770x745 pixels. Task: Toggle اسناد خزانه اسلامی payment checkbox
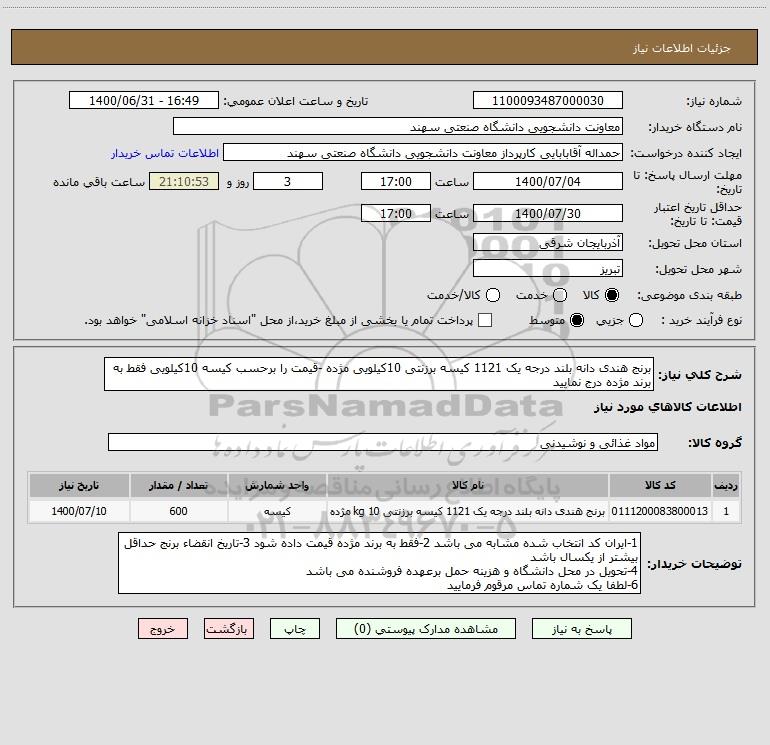click(485, 320)
